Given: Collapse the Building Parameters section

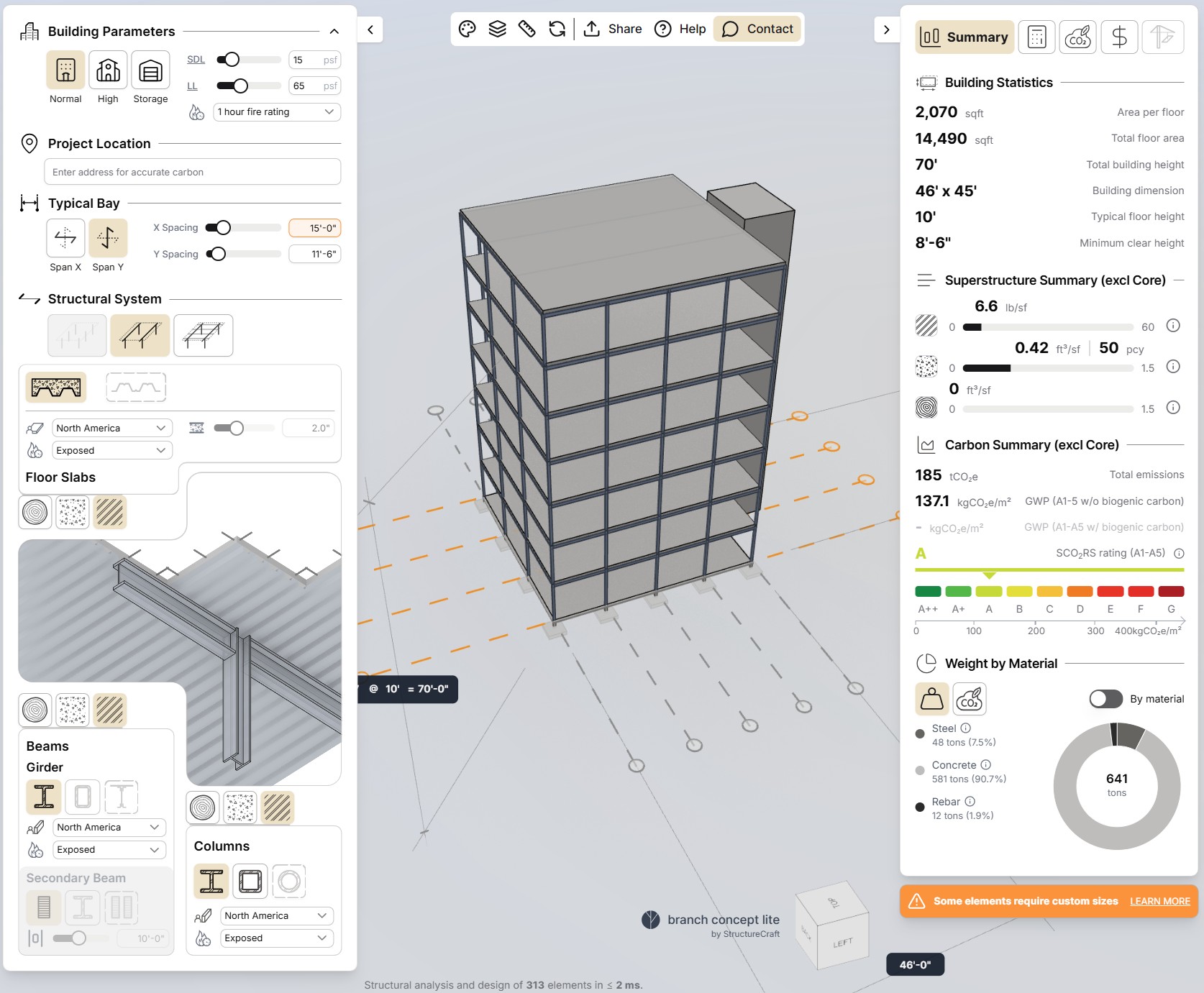Looking at the screenshot, I should [x=334, y=32].
